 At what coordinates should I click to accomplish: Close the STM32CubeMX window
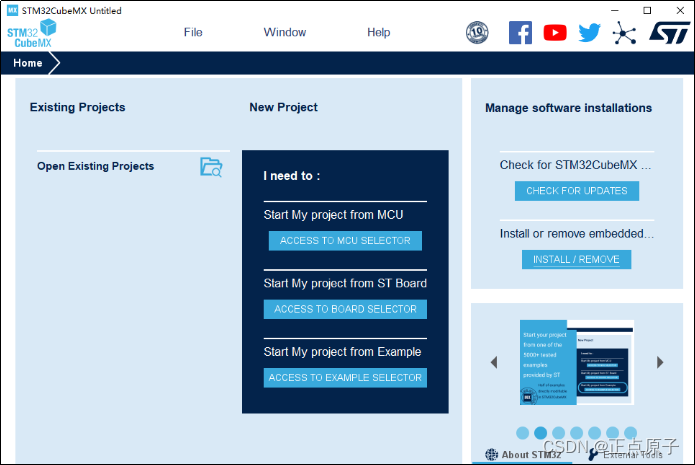(x=680, y=10)
